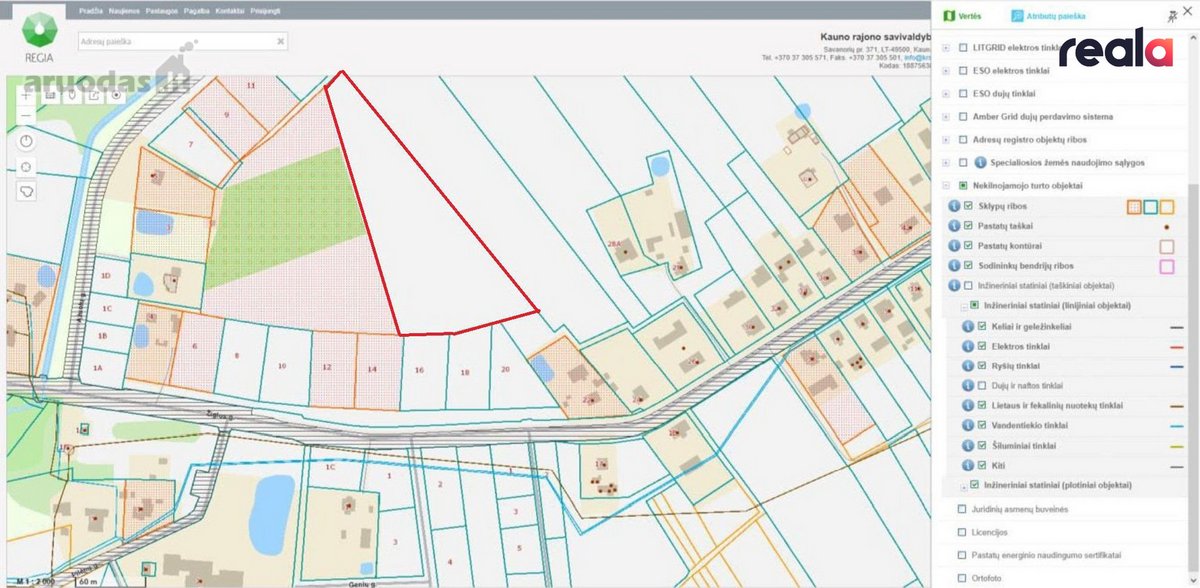The height and width of the screenshot is (588, 1200).
Task: Open the info for Sklypų ribos layer
Action: pos(954,206)
